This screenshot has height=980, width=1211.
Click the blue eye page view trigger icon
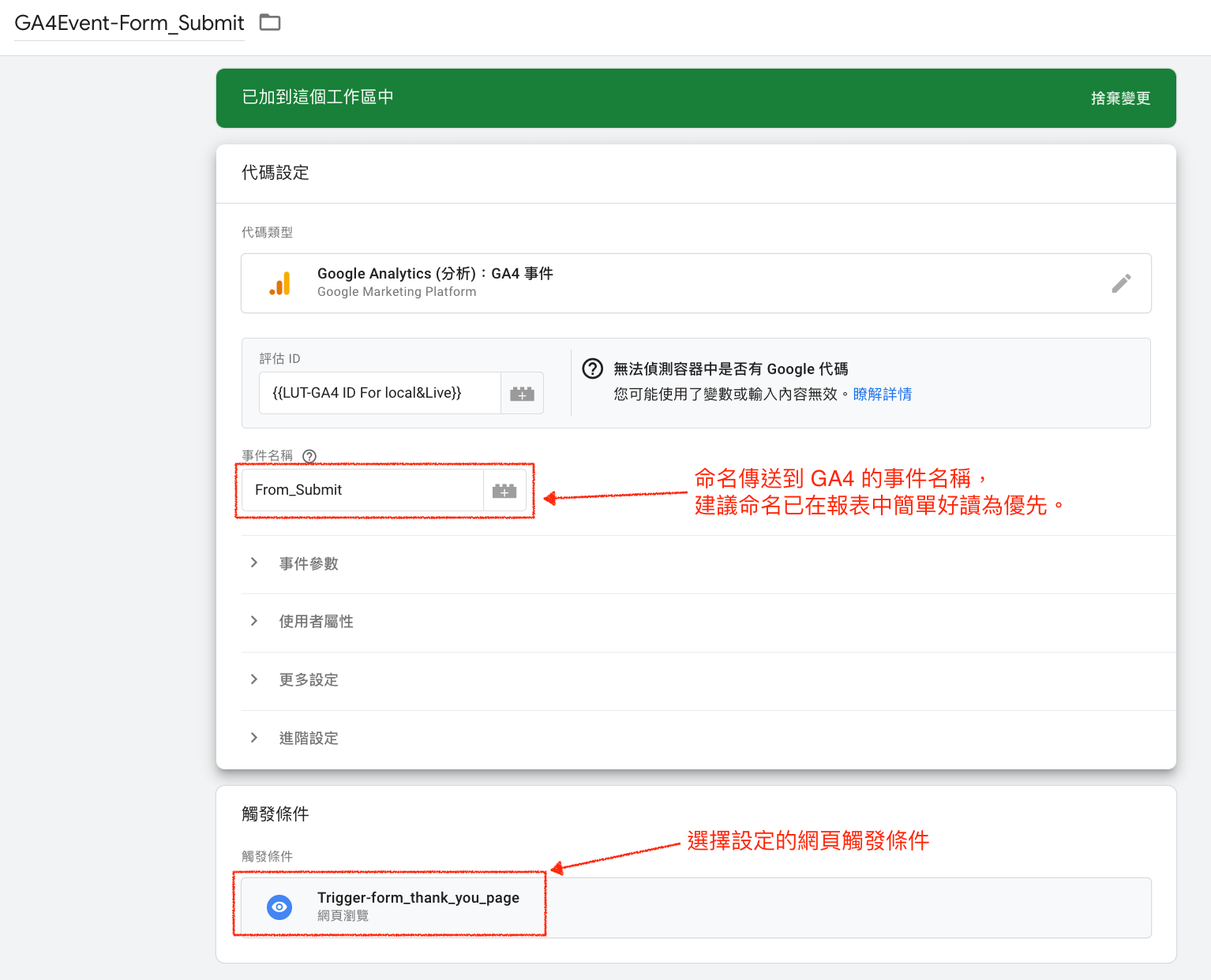point(279,907)
